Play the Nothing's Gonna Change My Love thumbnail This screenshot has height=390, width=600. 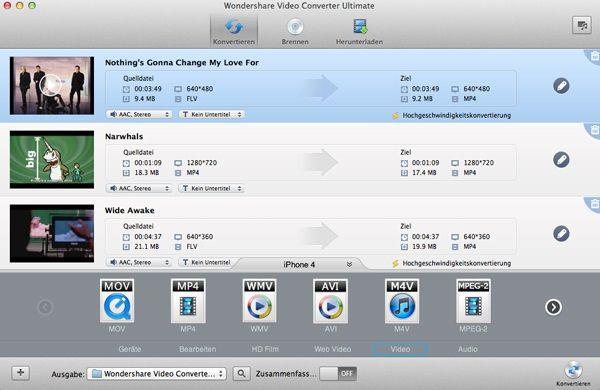click(50, 85)
